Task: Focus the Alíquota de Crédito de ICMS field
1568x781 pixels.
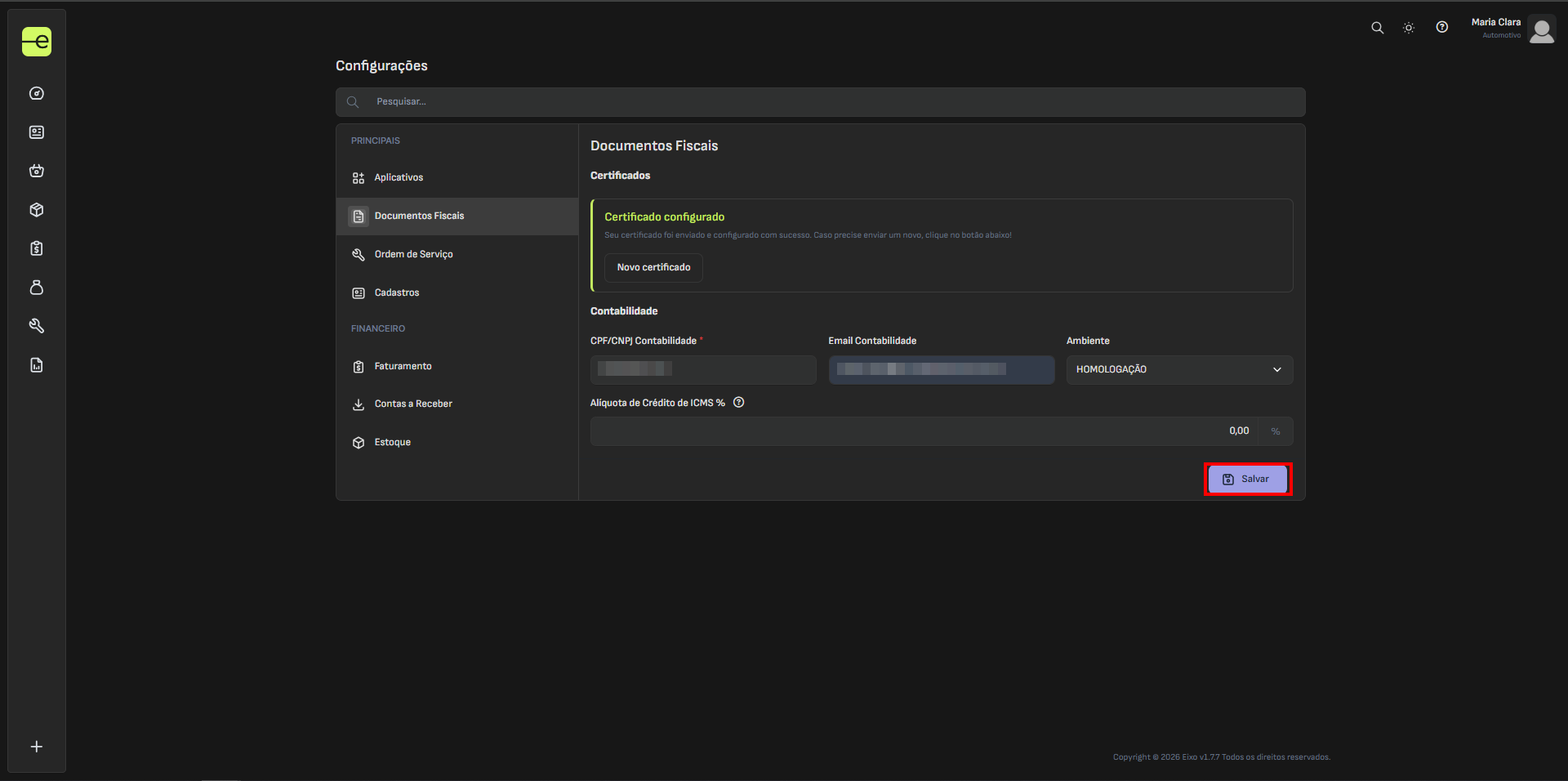Action: (x=923, y=431)
